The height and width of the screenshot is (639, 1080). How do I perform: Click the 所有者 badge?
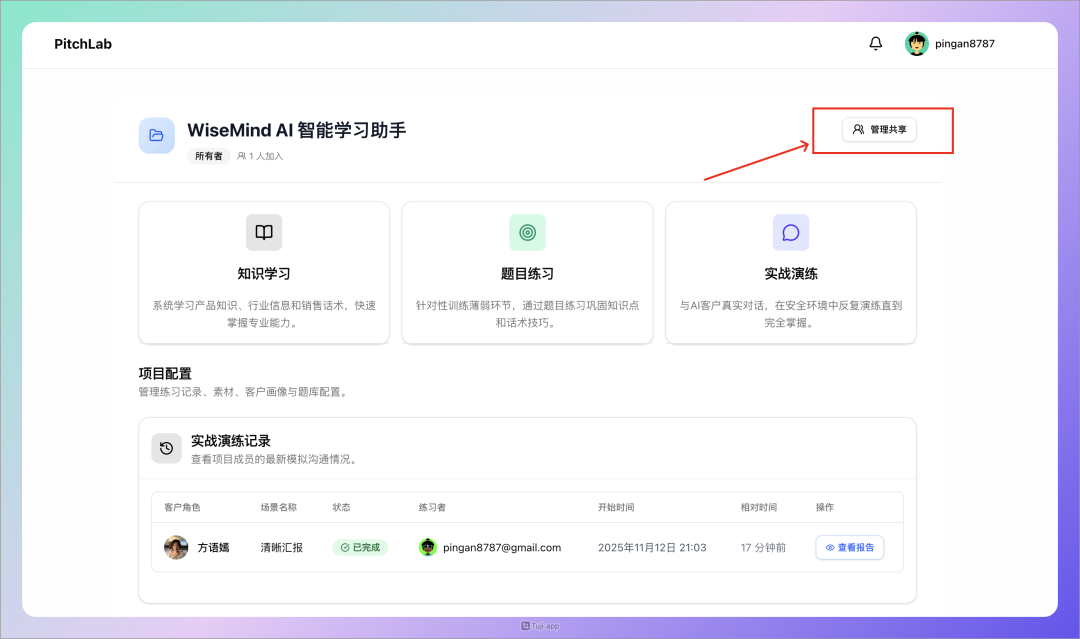(x=209, y=156)
